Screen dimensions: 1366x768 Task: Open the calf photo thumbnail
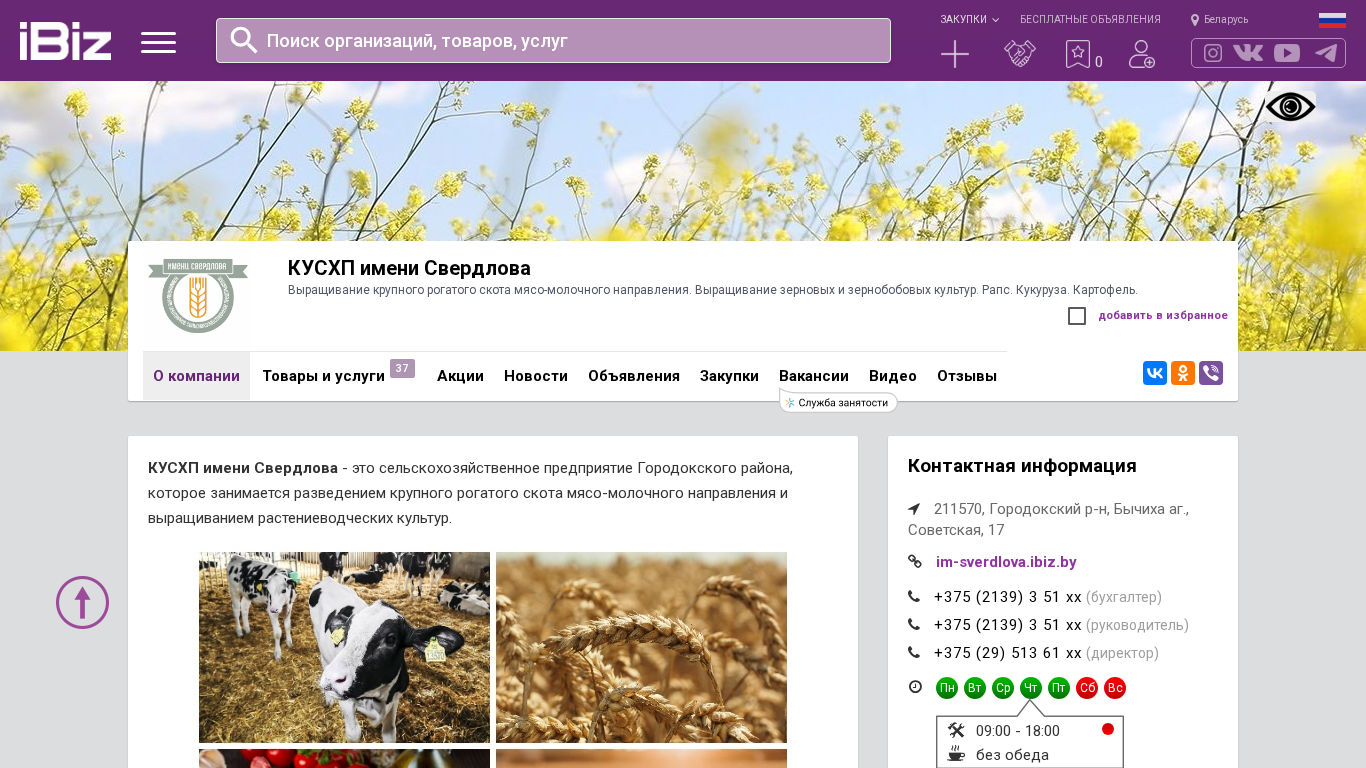pos(344,647)
